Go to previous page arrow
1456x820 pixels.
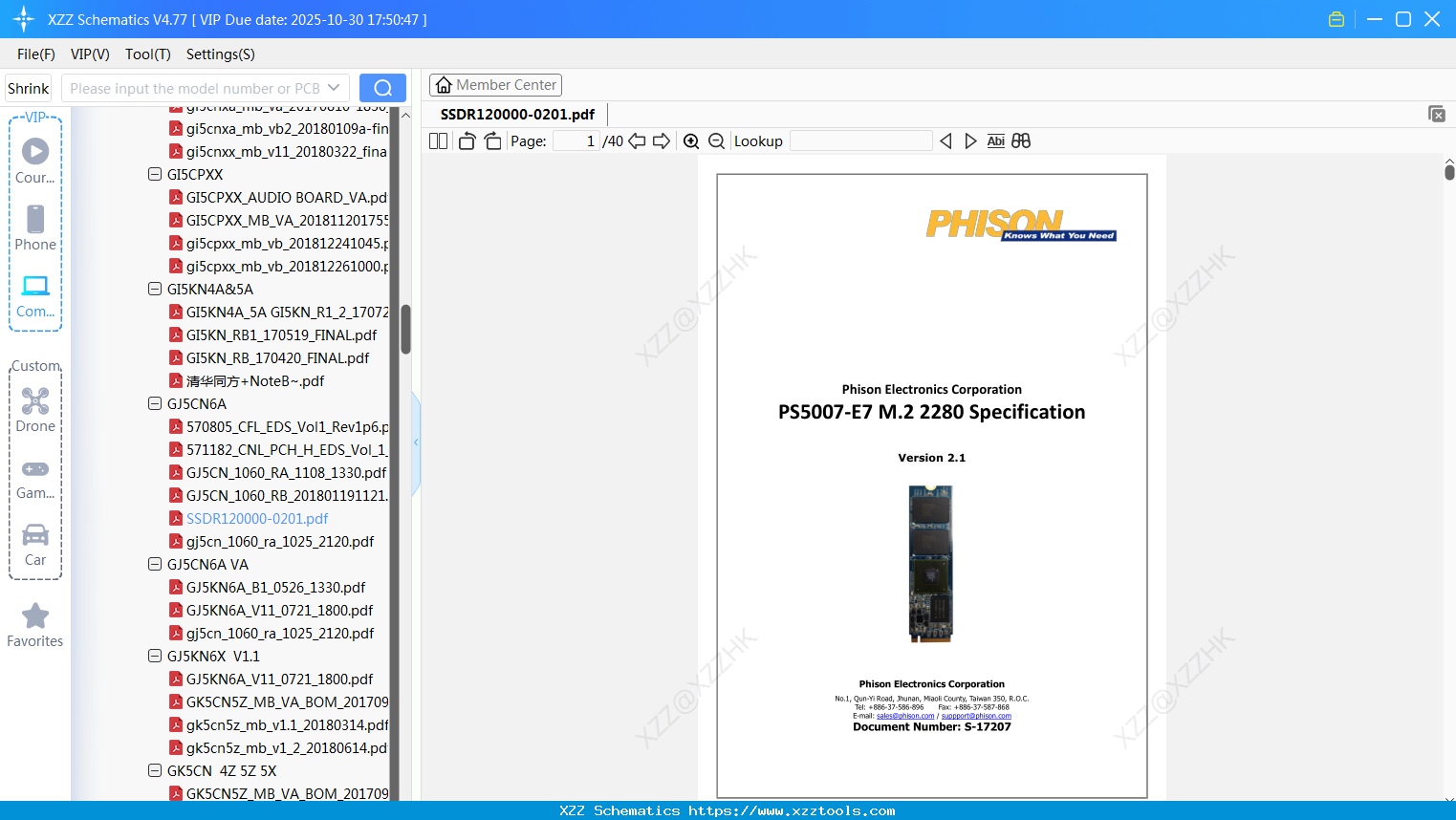pos(637,141)
